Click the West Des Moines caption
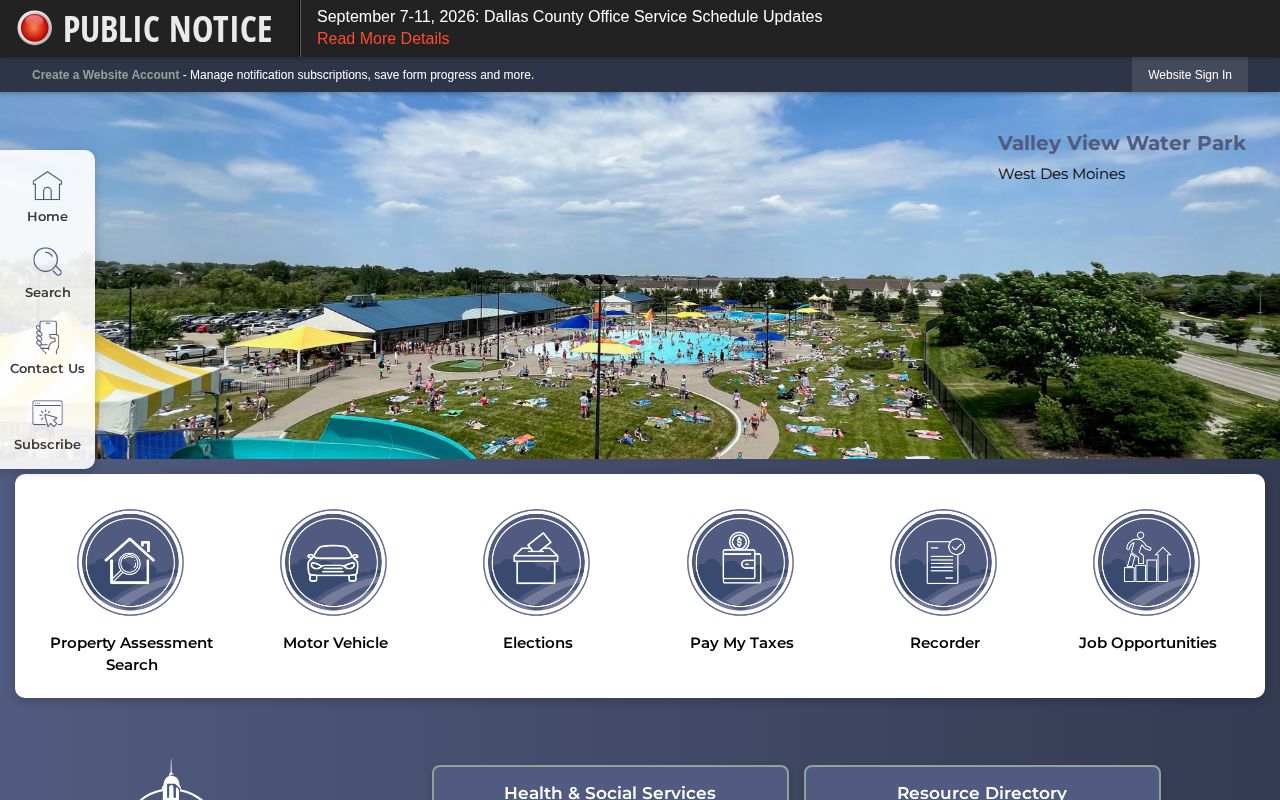The height and width of the screenshot is (800, 1280). coord(1061,174)
